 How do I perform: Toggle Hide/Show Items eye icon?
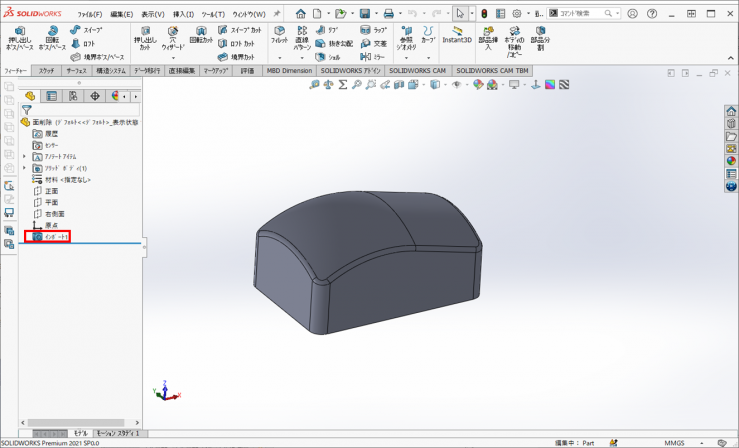tap(457, 85)
